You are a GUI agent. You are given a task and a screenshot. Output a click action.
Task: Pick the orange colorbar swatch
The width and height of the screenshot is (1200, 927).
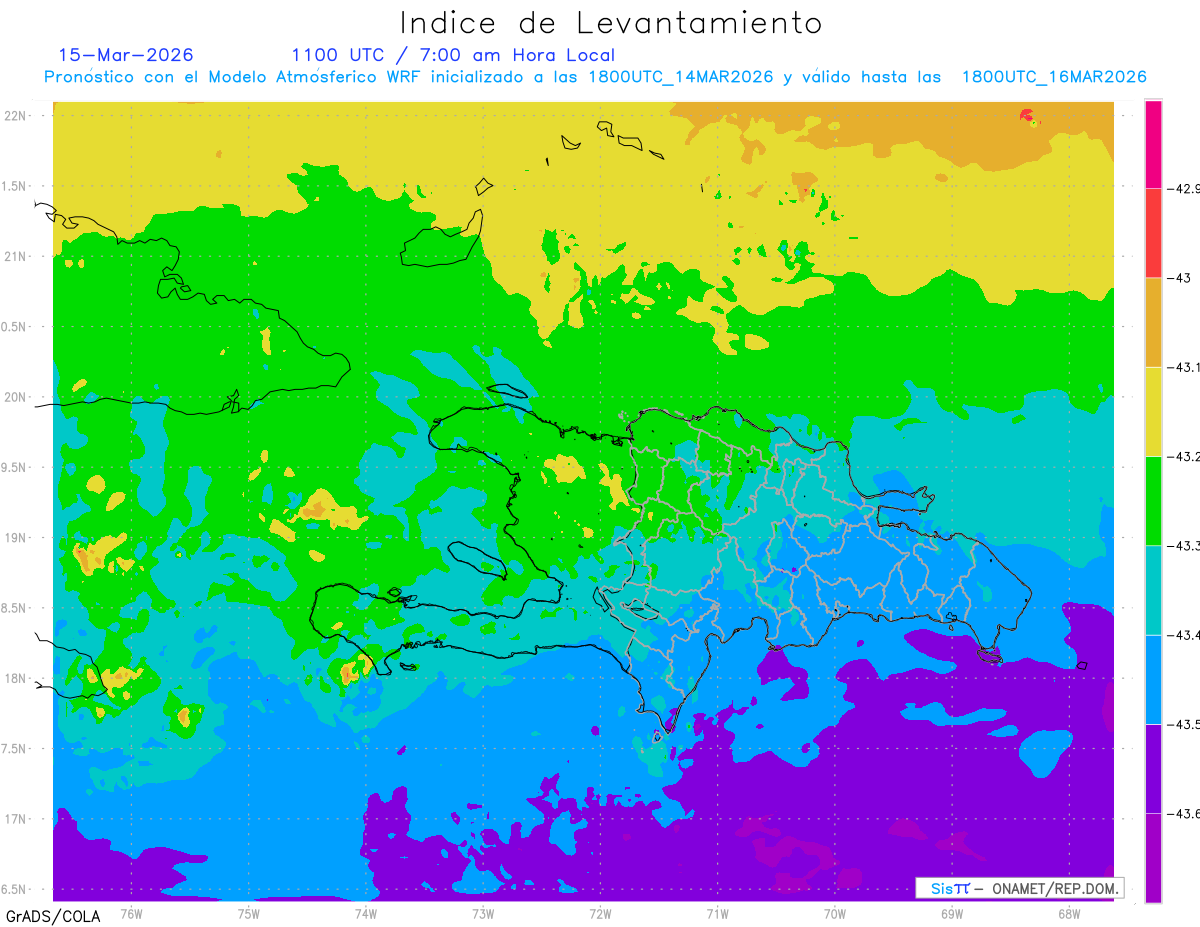pyautogui.click(x=1153, y=322)
